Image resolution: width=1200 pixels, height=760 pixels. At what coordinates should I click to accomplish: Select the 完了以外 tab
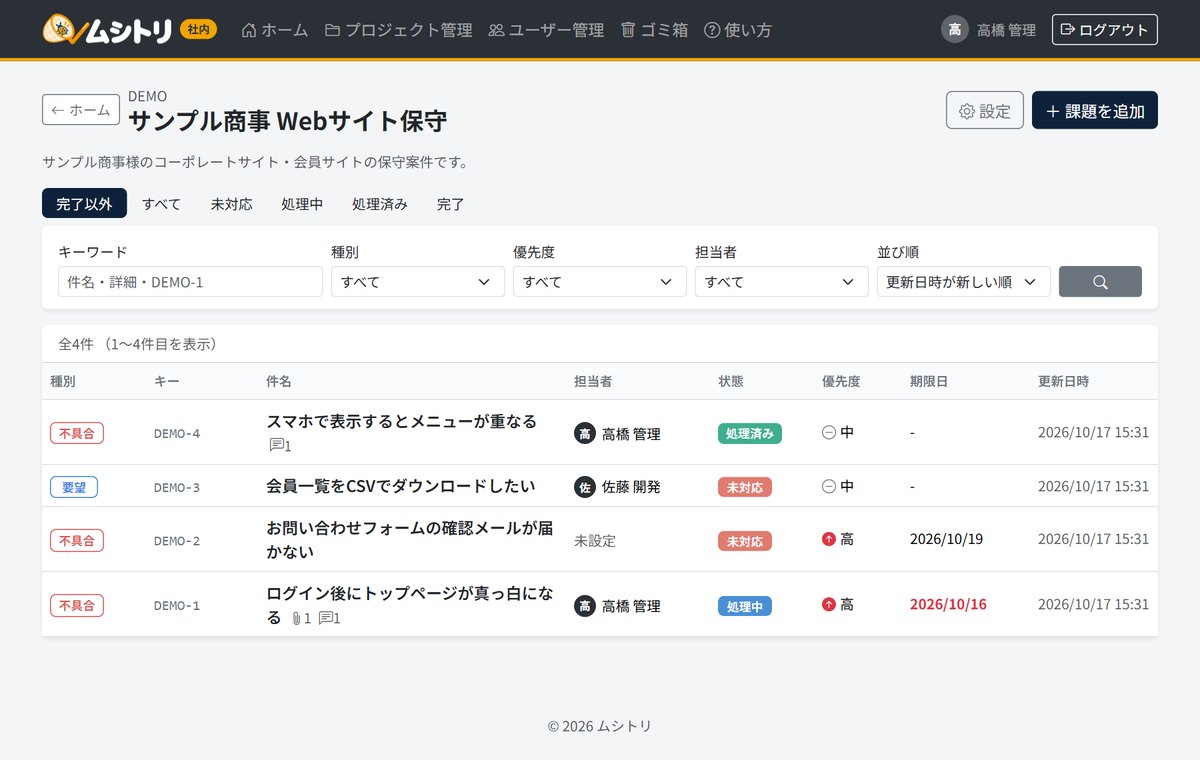[84, 203]
